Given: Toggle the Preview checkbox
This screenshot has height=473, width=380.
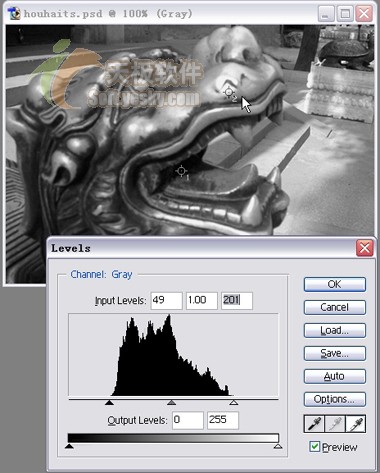Looking at the screenshot, I should click(314, 447).
